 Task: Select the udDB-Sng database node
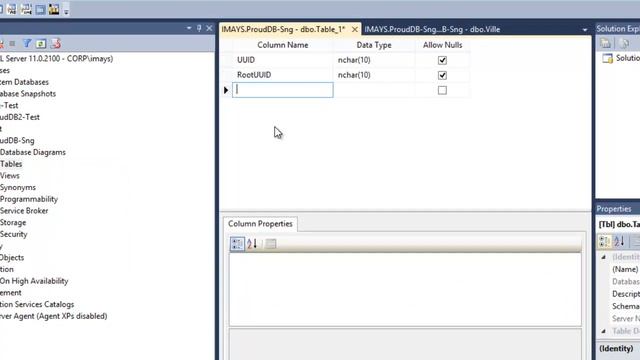(x=17, y=140)
